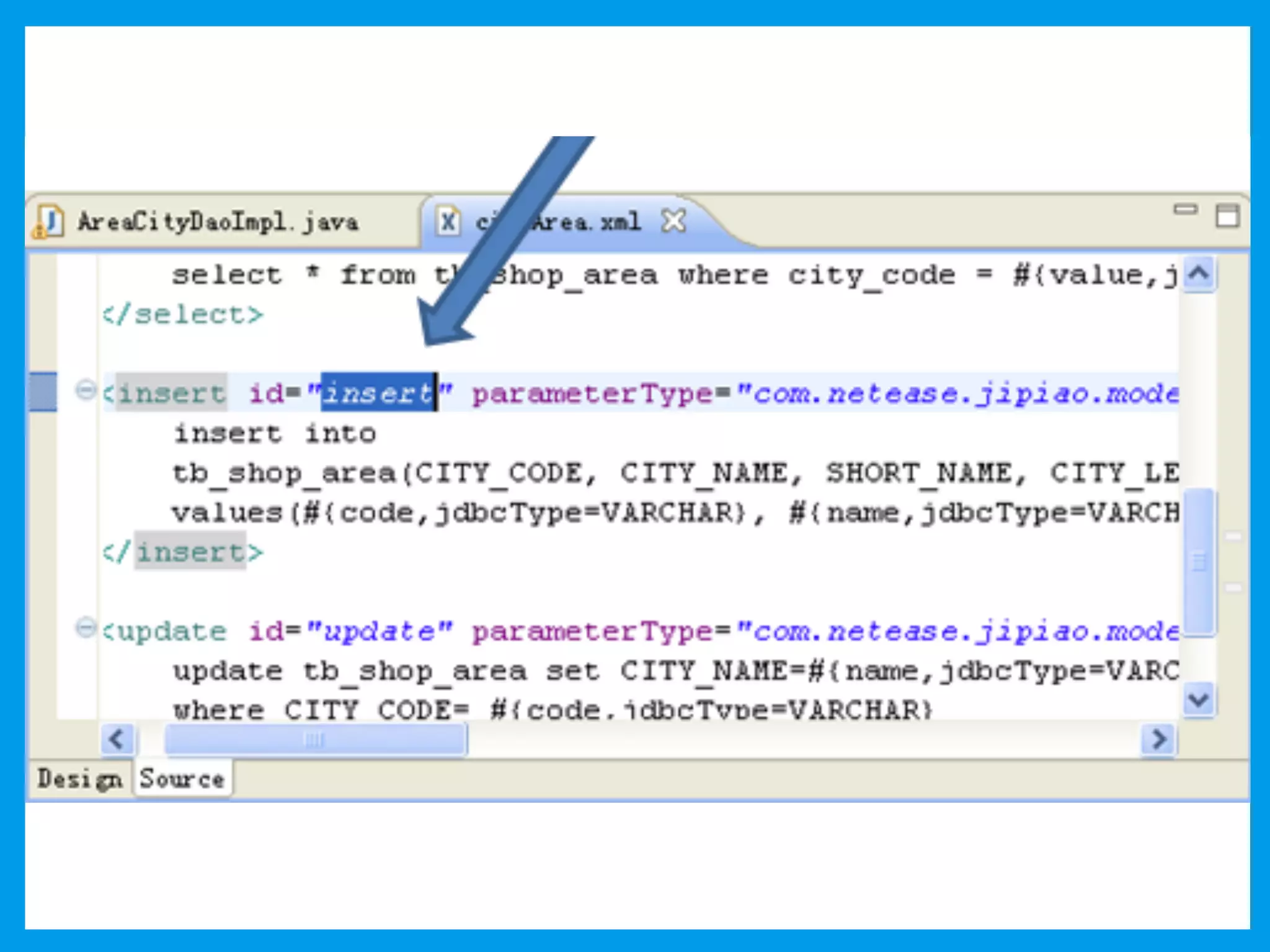Collapse the update element fold
1270x952 pixels.
(85, 628)
